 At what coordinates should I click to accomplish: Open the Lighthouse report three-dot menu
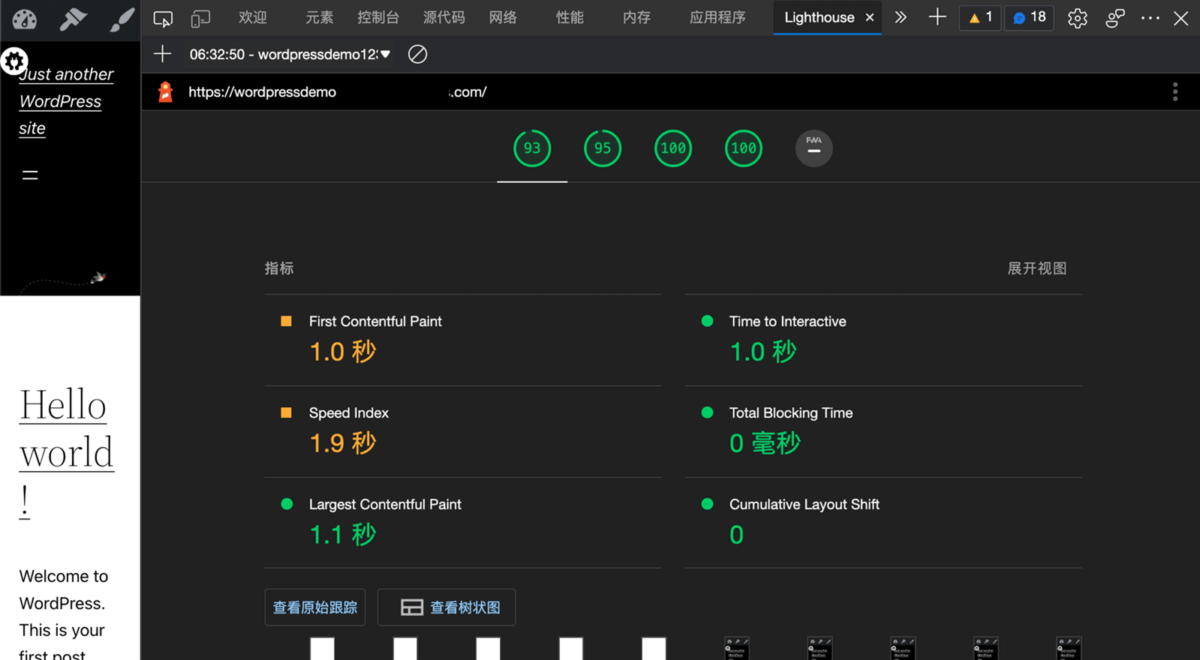point(1175,91)
